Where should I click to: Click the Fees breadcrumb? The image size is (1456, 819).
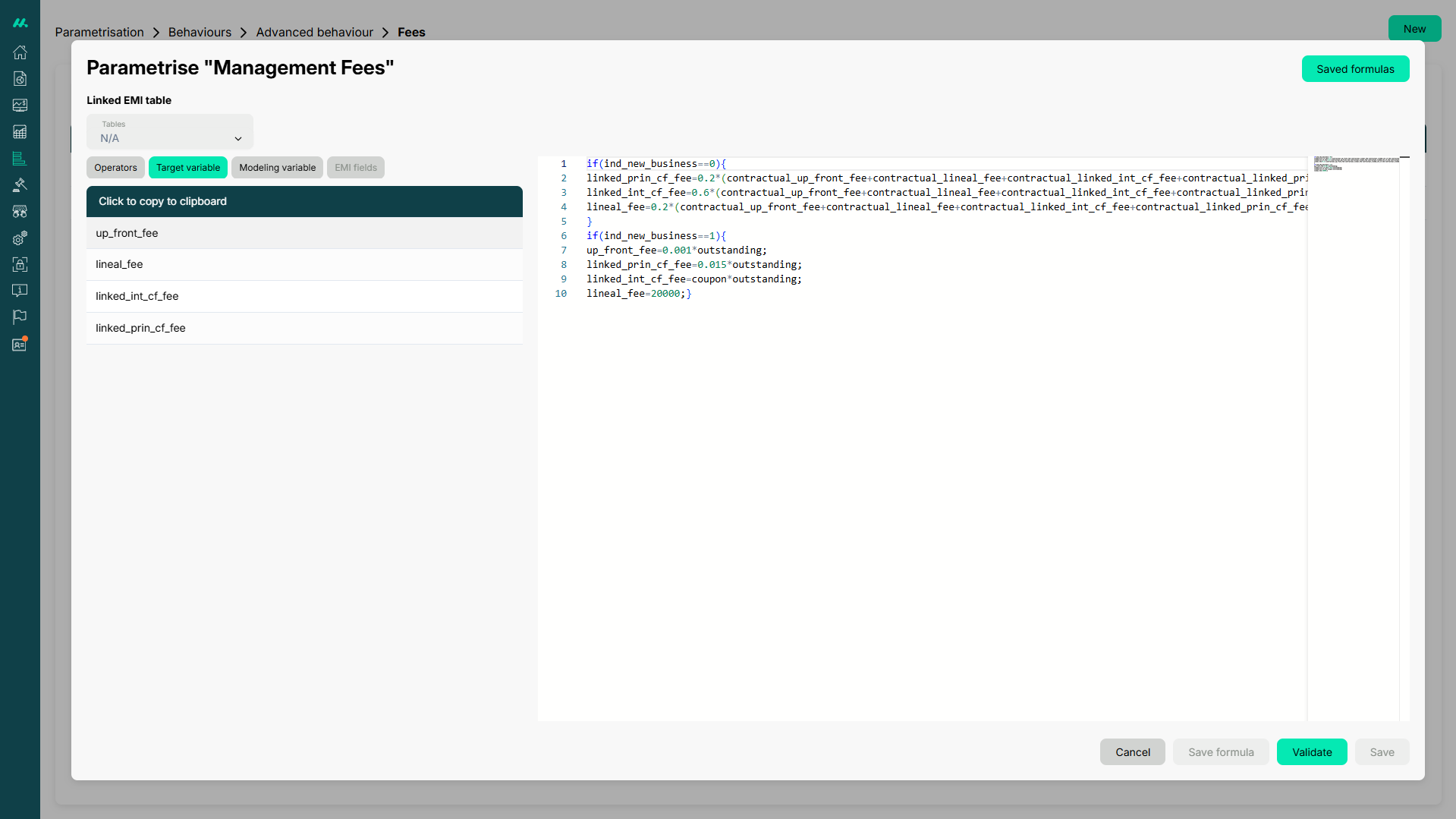point(411,32)
